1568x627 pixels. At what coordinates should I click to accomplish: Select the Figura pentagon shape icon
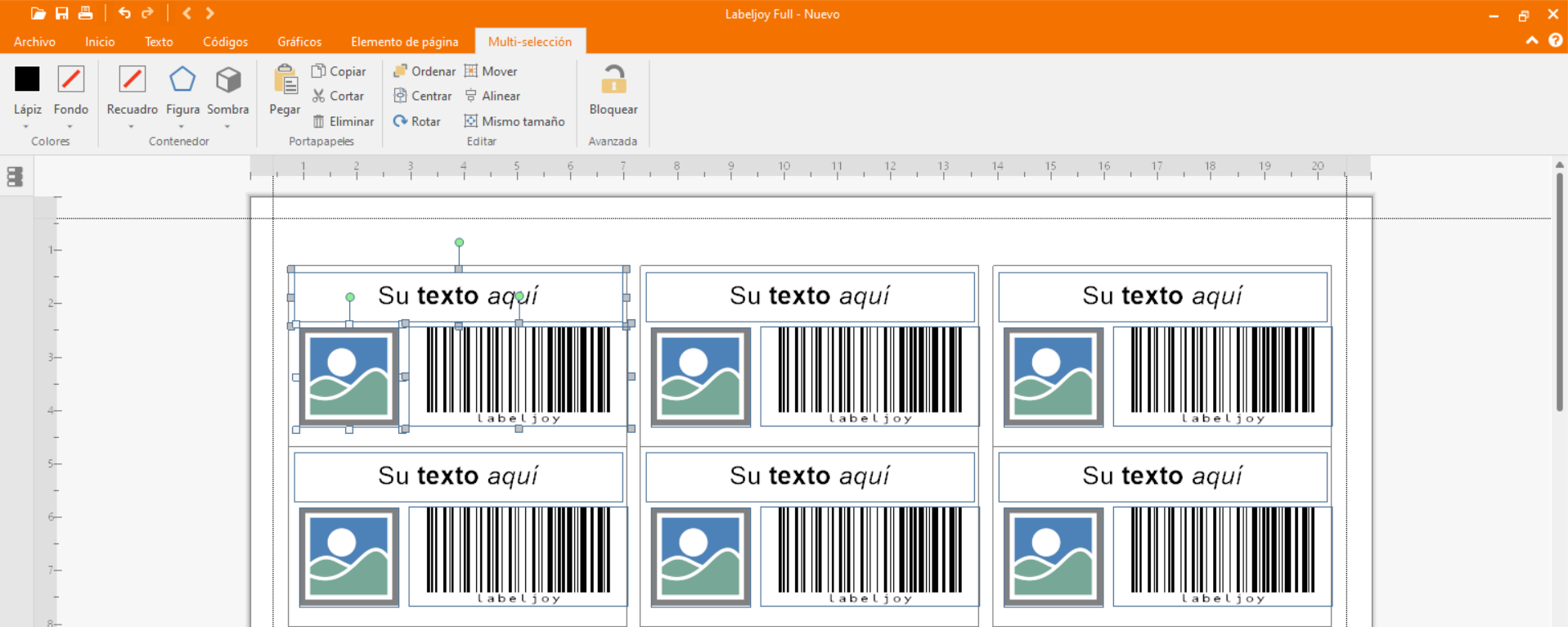click(182, 79)
